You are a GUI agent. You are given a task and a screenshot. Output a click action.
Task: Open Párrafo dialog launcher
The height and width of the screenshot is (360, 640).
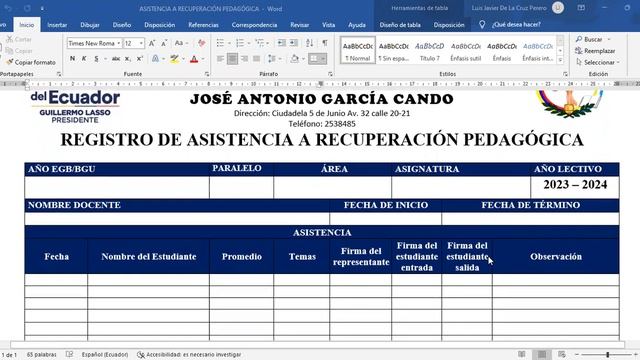(330, 74)
